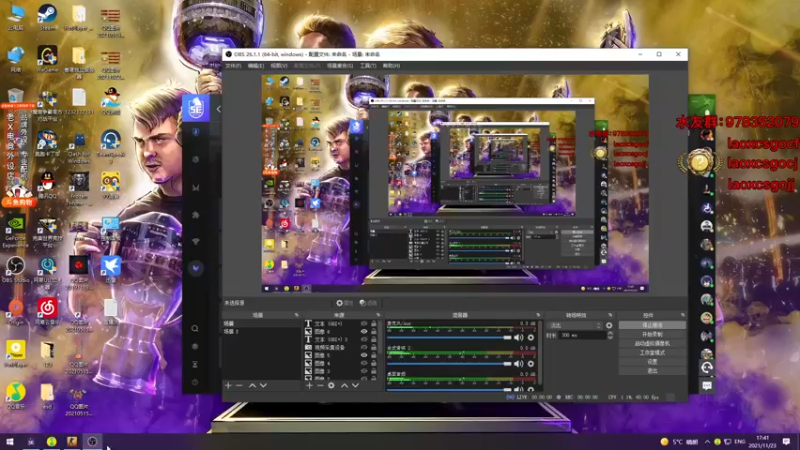Screen dimensions: 800x450
Task: Click the transition duration 300 ms field
Action: tap(583, 335)
